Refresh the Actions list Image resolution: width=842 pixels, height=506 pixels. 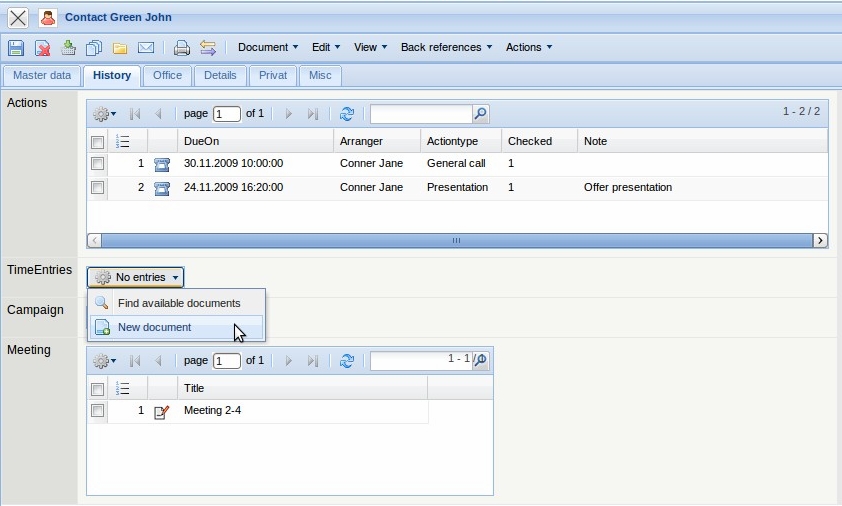click(347, 114)
